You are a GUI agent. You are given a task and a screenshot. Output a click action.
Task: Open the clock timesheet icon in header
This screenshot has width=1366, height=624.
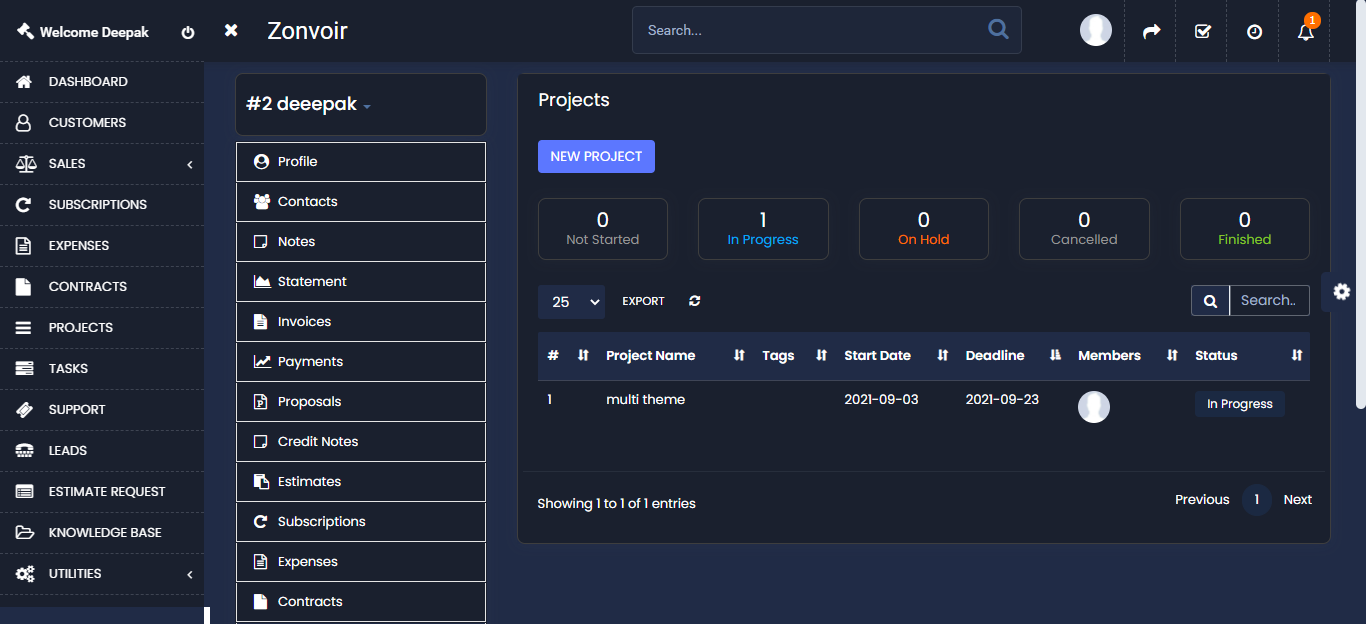point(1254,32)
